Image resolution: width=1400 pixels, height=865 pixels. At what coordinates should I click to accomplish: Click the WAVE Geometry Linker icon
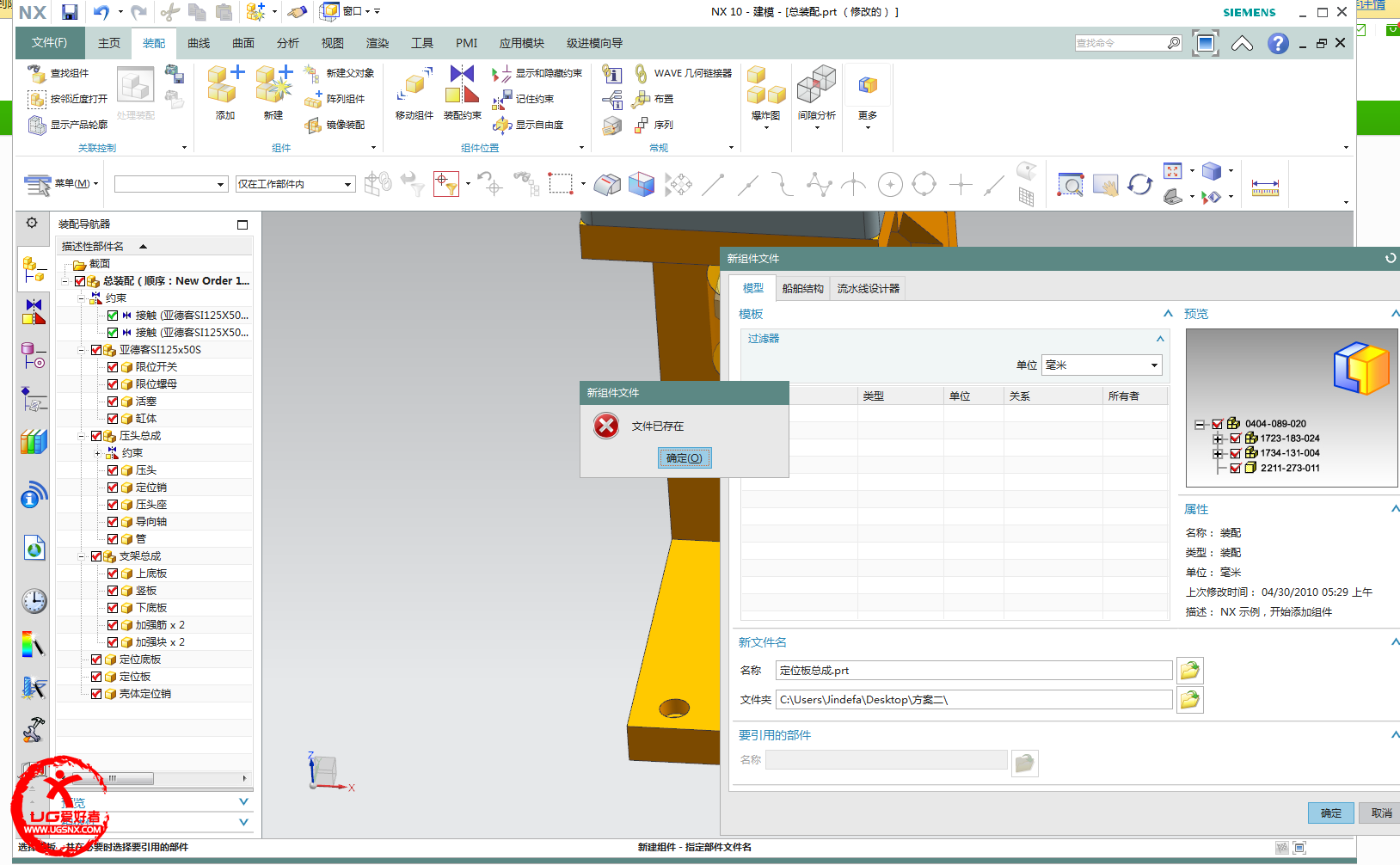point(641,73)
